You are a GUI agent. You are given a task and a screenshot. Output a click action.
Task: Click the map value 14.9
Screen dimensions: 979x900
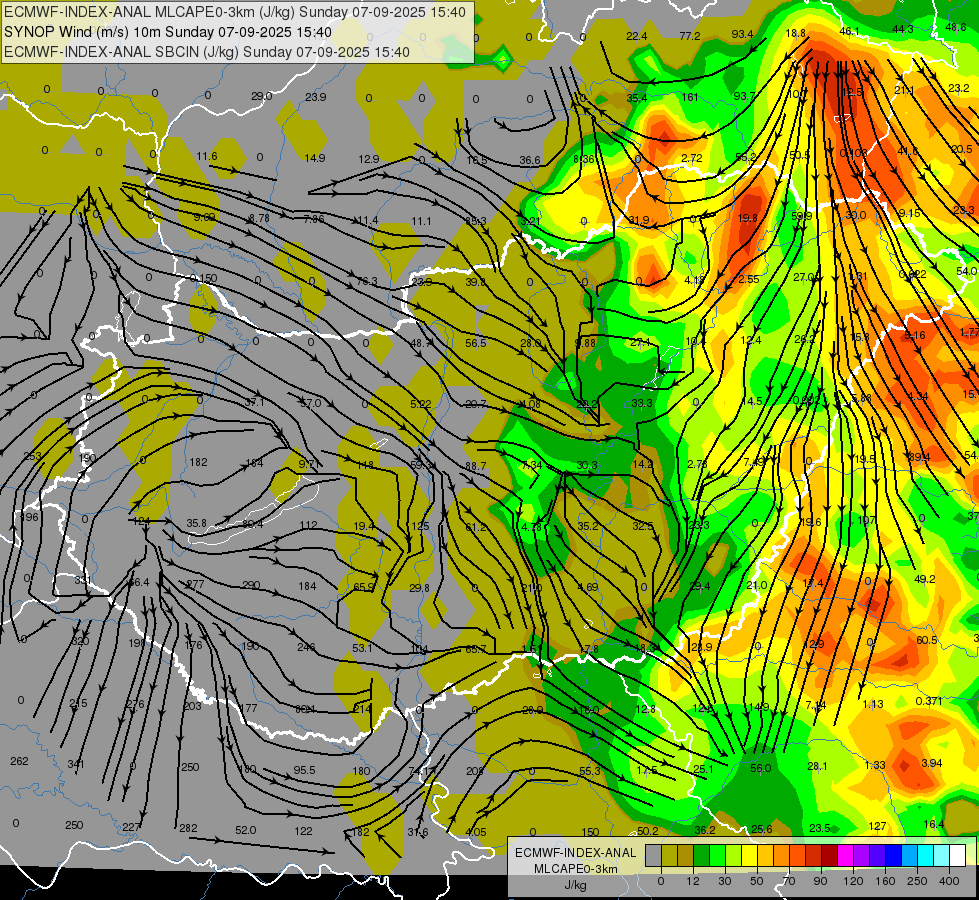pyautogui.click(x=315, y=158)
